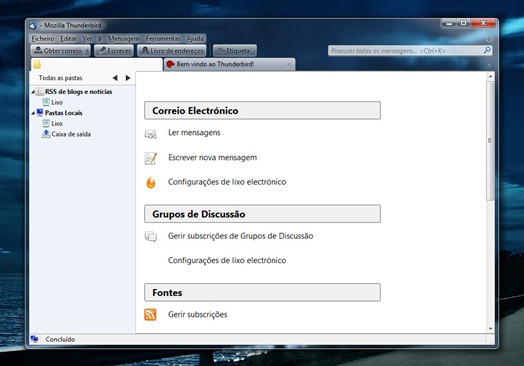The width and height of the screenshot is (524, 366).
Task: Select the Caixa de saída folder
Action: 71,134
